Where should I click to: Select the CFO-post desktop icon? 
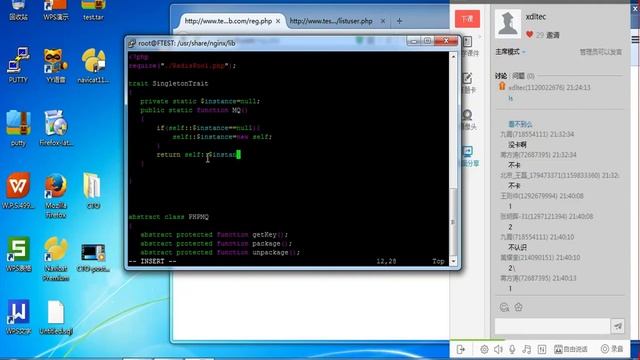[x=93, y=257]
